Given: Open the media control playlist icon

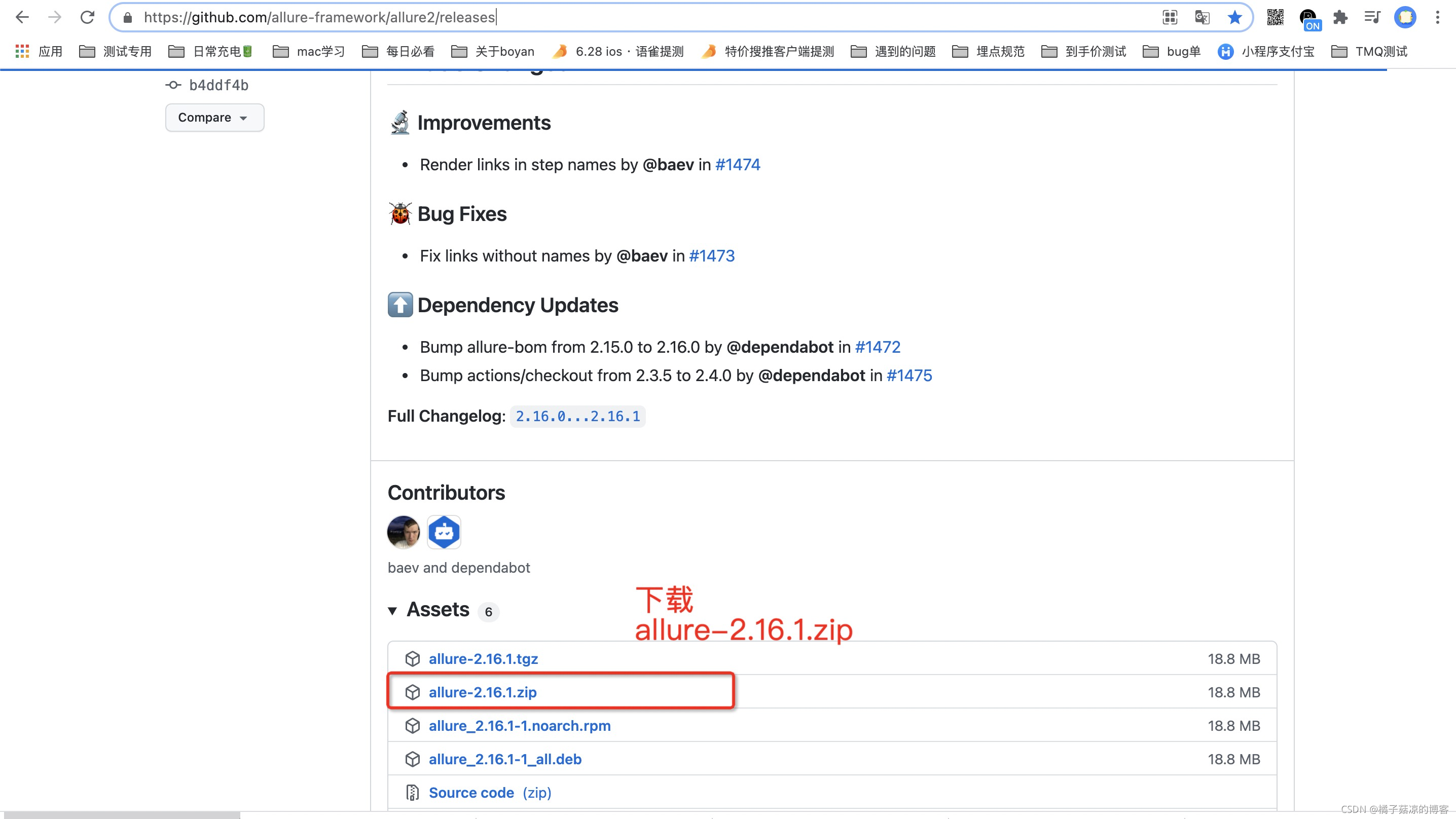Looking at the screenshot, I should [x=1372, y=18].
